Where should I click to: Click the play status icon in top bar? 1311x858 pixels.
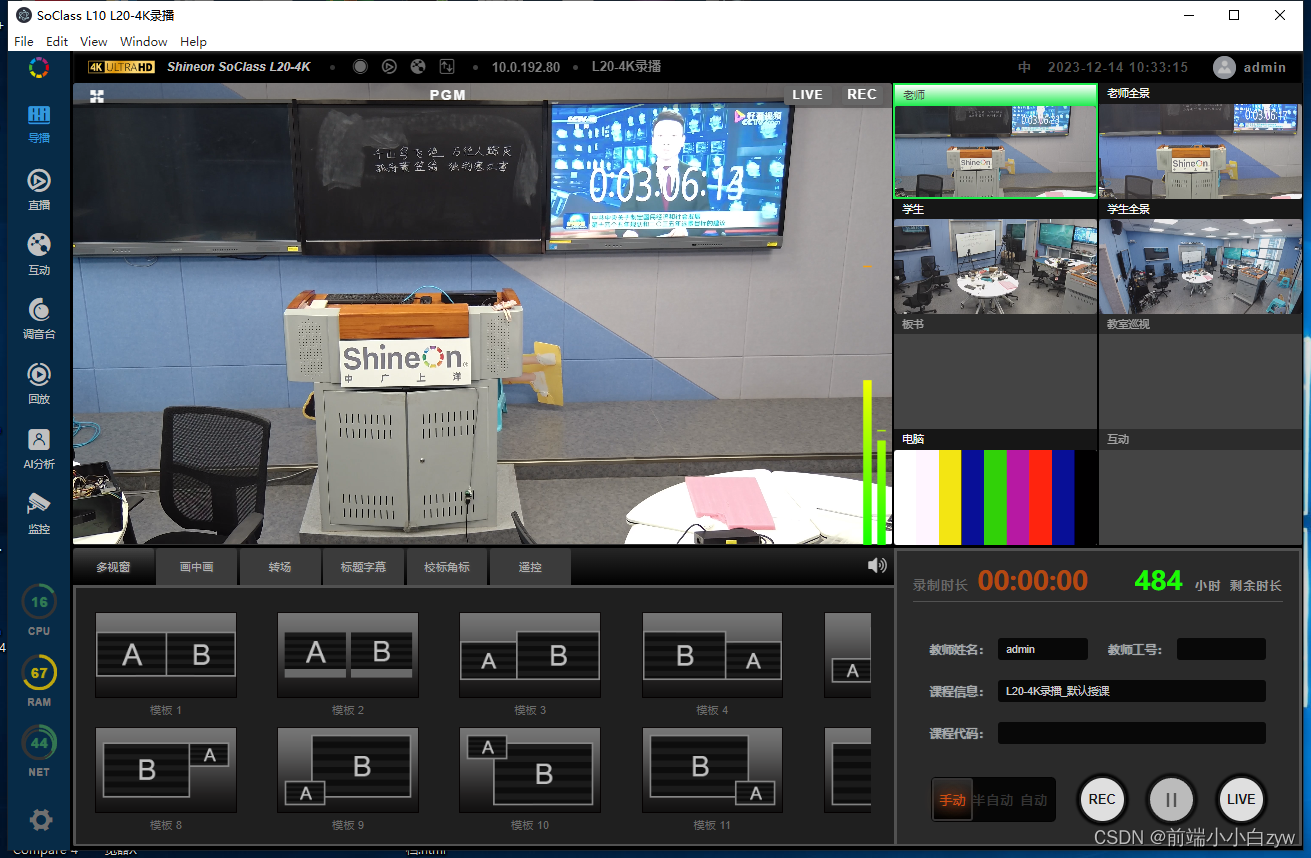(x=389, y=67)
